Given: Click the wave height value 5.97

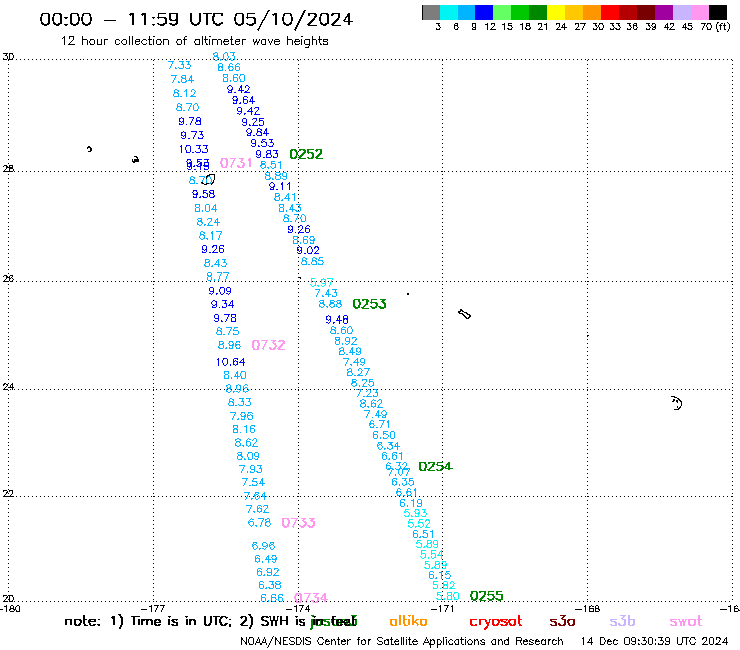Looking at the screenshot, I should click(x=321, y=283).
